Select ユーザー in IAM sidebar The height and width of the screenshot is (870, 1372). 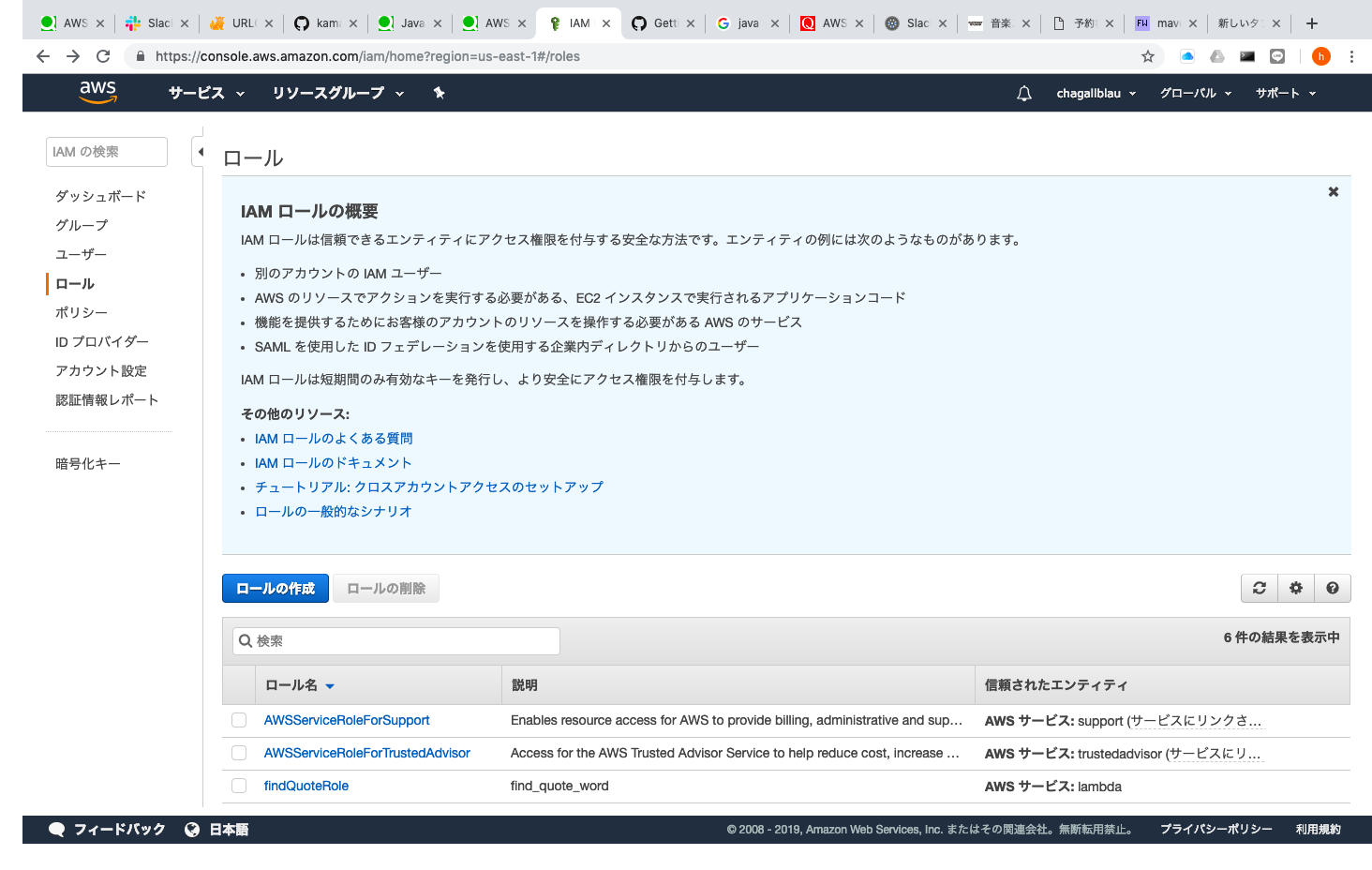82,254
